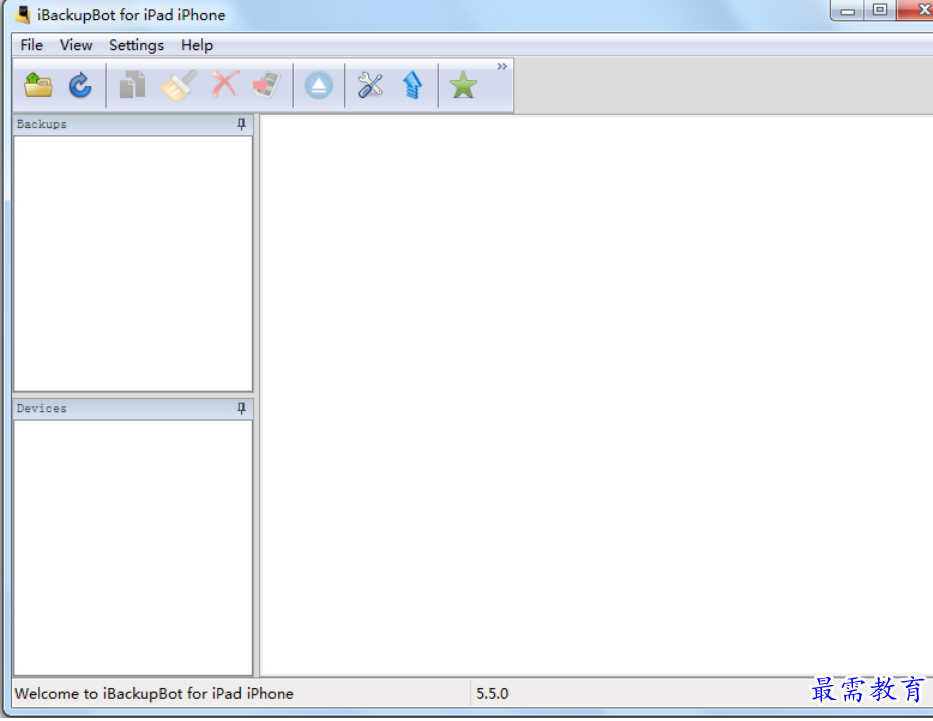Maximize the iBackupBot window
The image size is (933, 721).
[x=880, y=10]
